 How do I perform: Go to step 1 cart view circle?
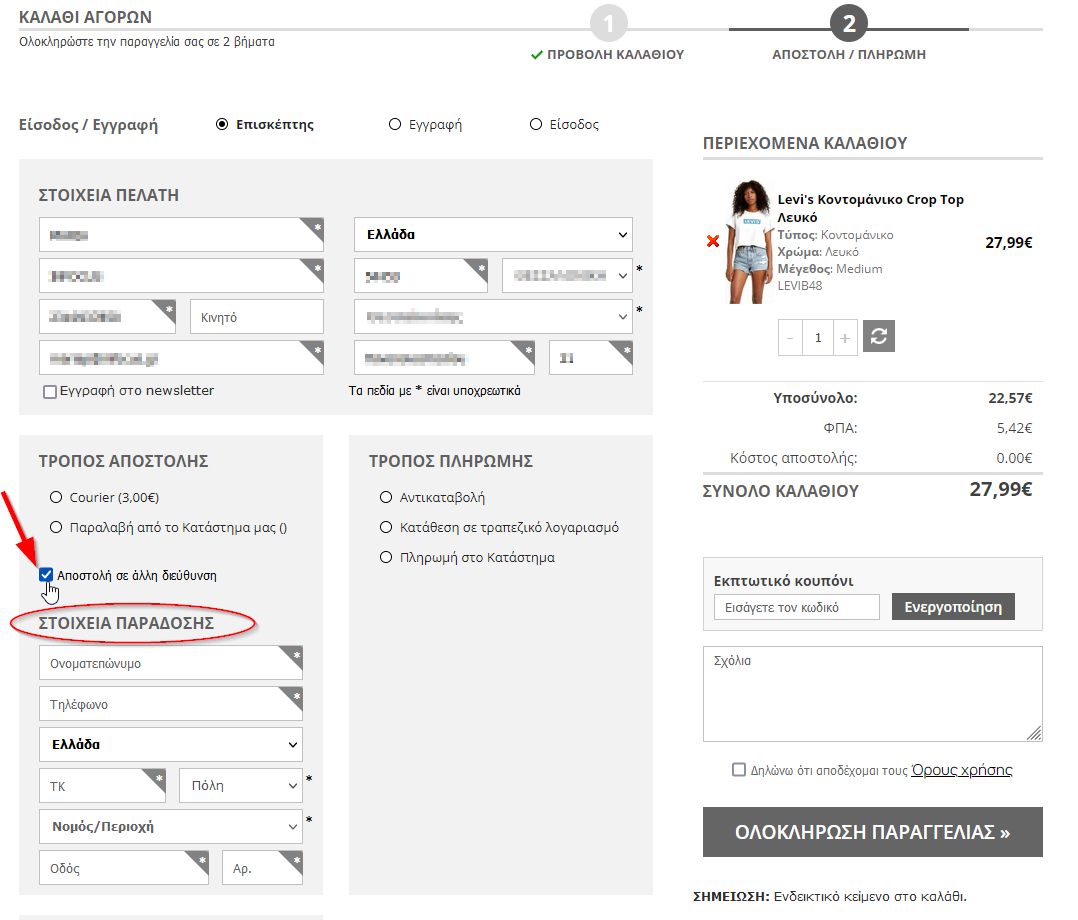point(609,24)
